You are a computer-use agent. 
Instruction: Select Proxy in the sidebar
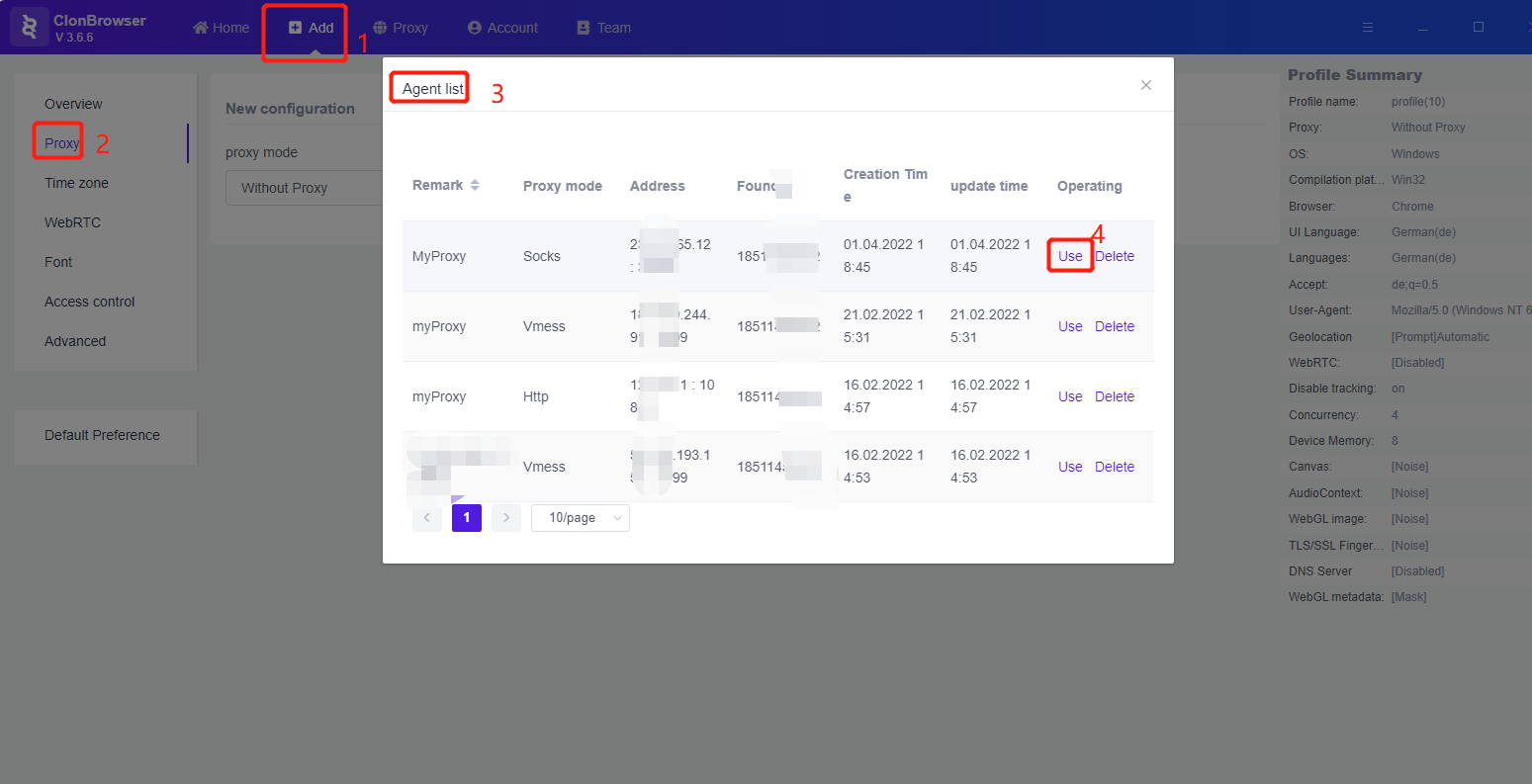coord(61,143)
